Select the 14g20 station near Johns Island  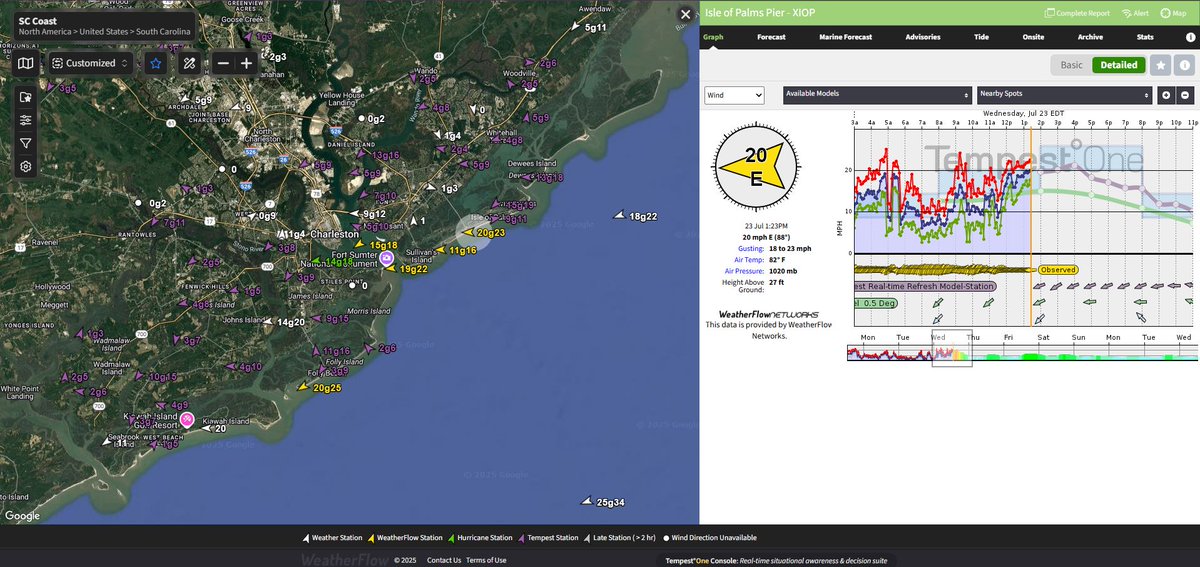pyautogui.click(x=286, y=322)
